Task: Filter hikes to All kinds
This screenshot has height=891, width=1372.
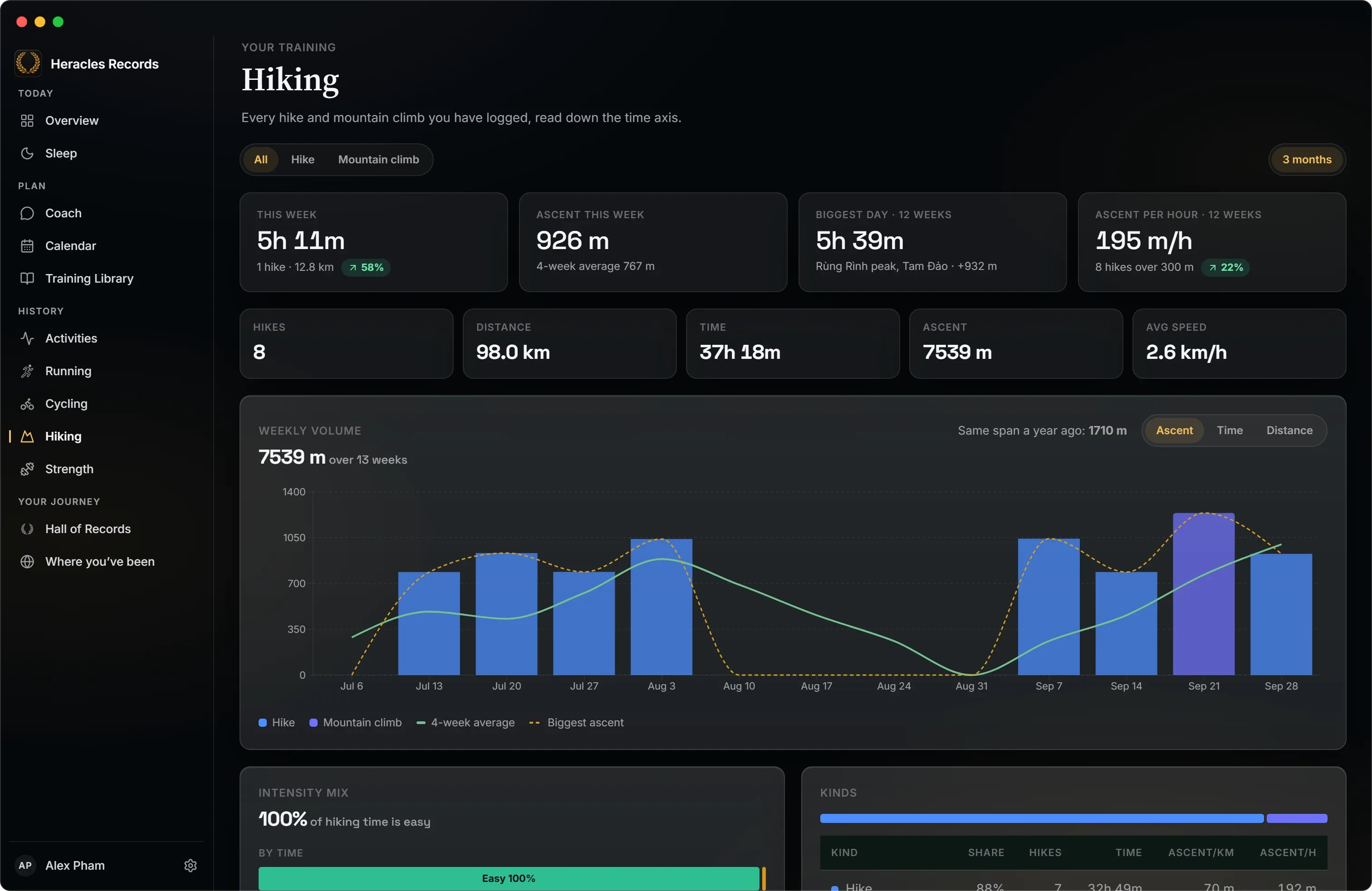Action: 260,160
